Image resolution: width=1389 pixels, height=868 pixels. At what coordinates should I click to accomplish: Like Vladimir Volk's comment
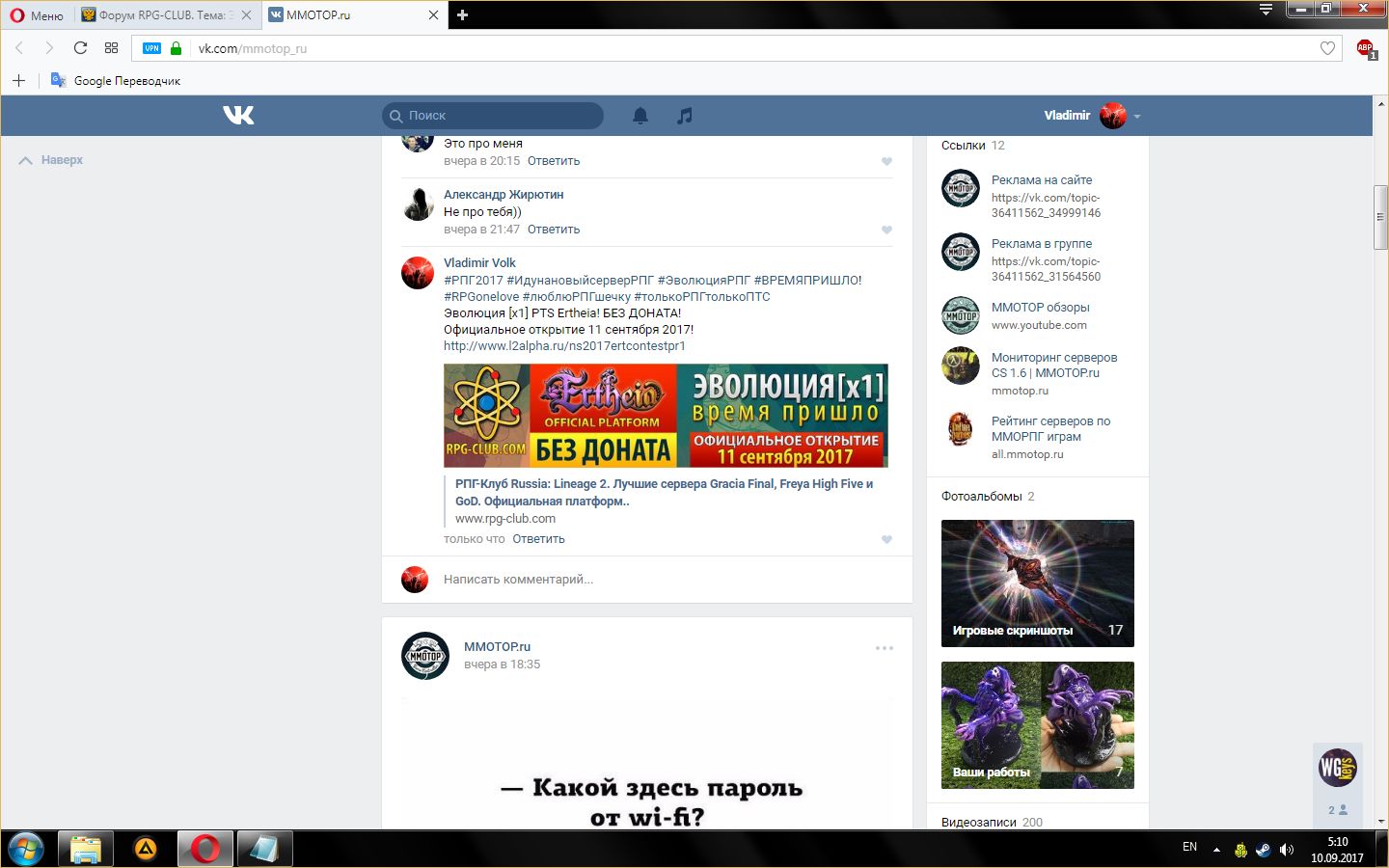pyautogui.click(x=886, y=540)
